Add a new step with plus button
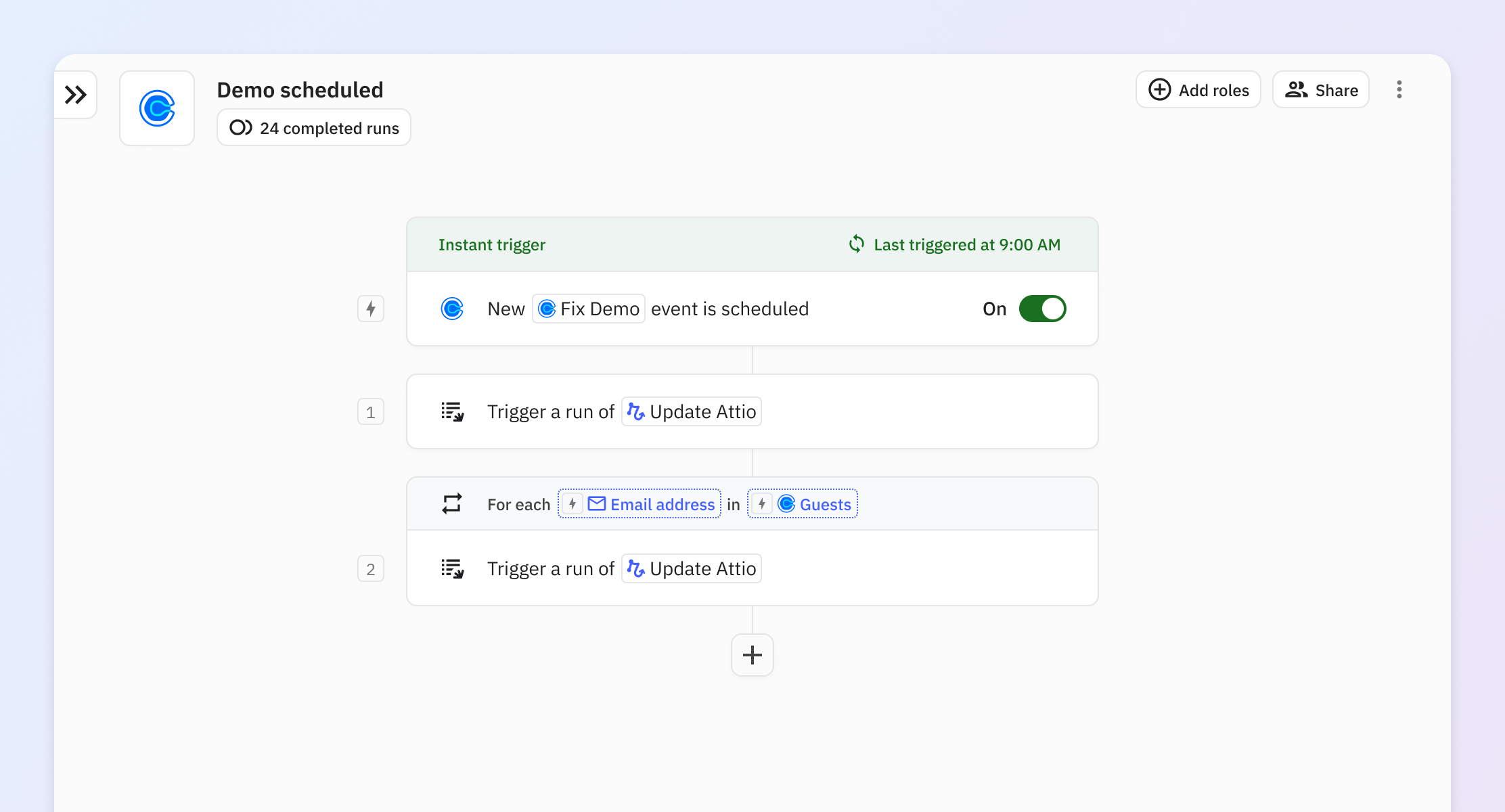Image resolution: width=1505 pixels, height=812 pixels. [x=752, y=655]
